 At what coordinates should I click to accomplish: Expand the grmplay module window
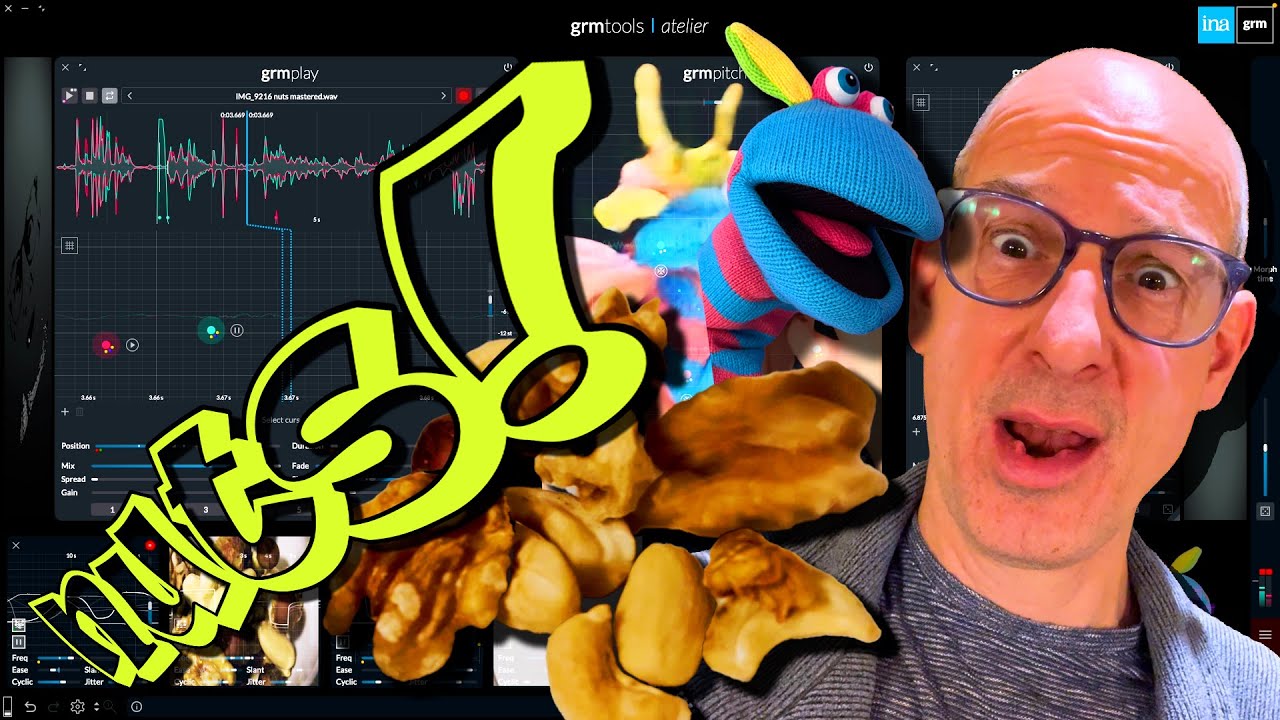point(83,68)
